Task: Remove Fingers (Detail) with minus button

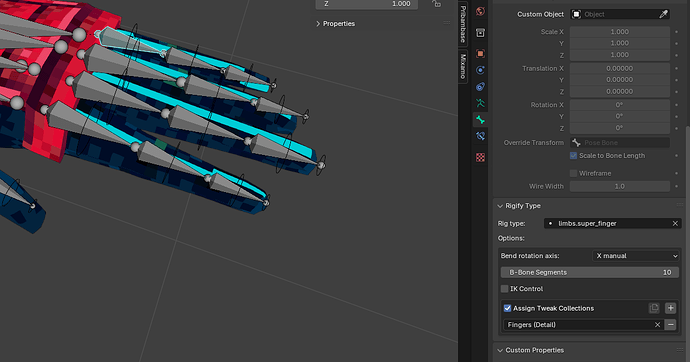Action: 671,325
